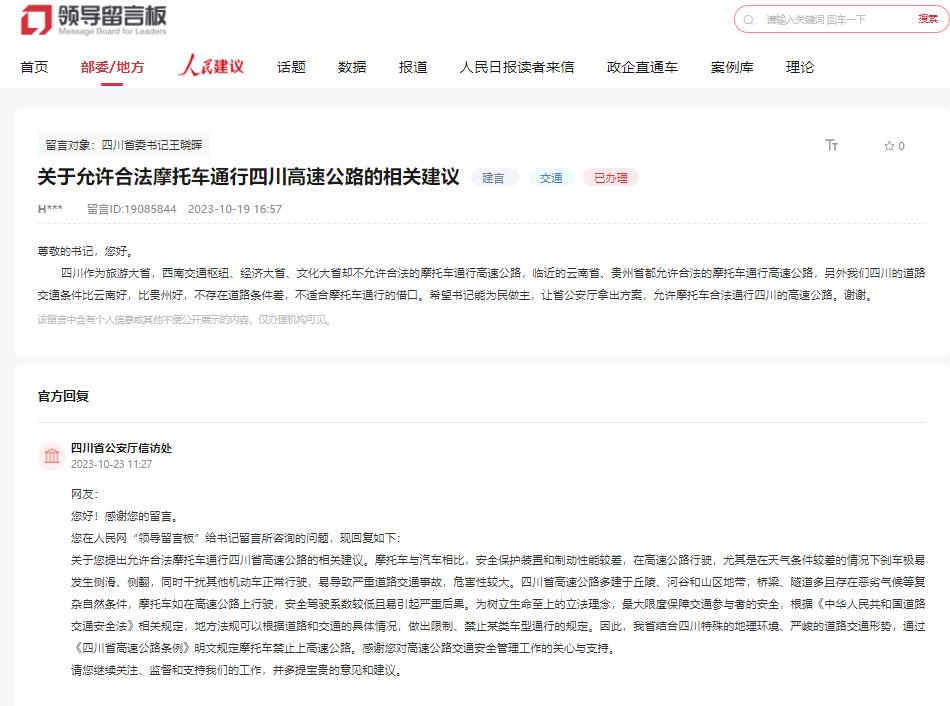Open the 话题 navigation section

(291, 67)
